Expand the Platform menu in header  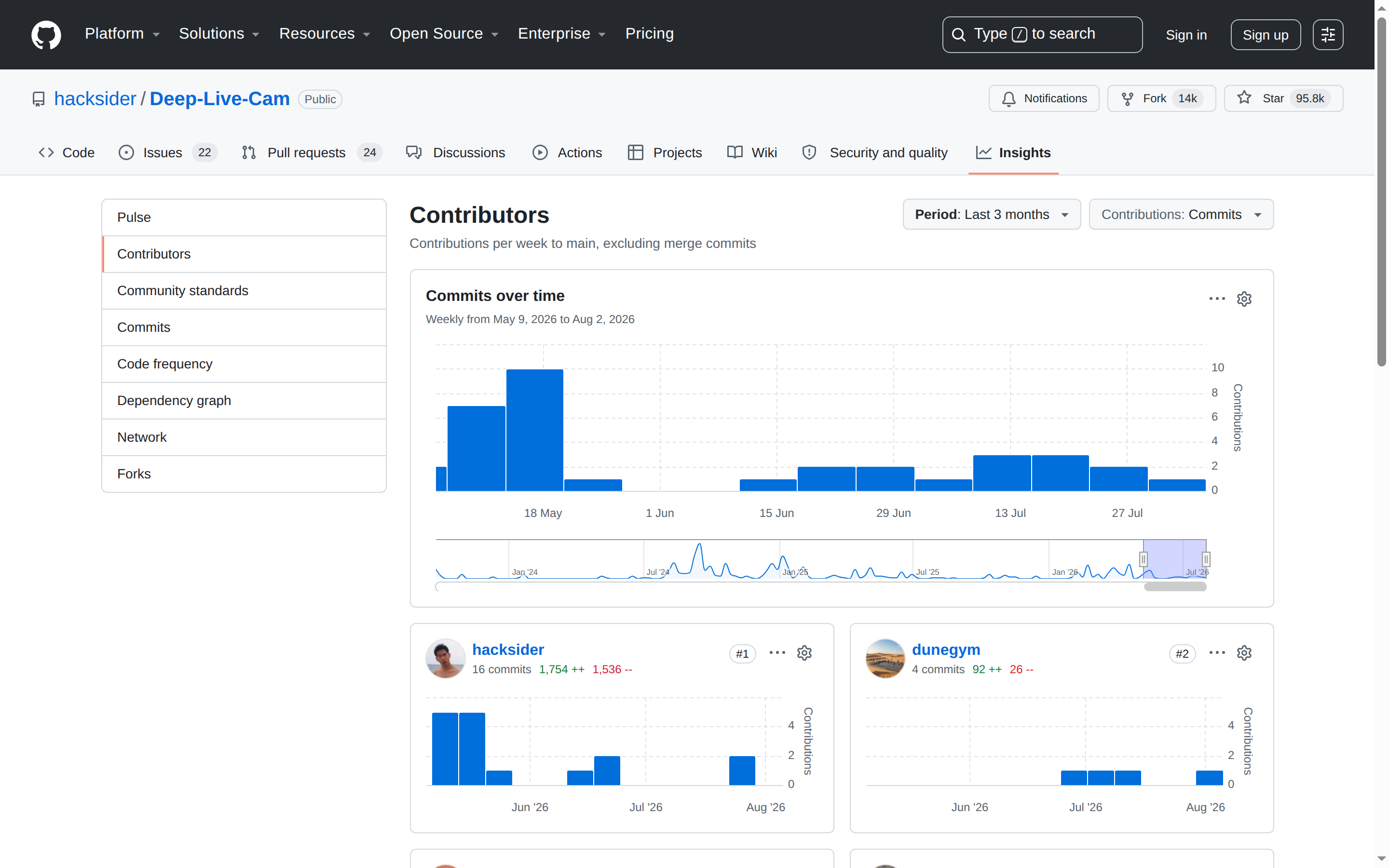(122, 34)
